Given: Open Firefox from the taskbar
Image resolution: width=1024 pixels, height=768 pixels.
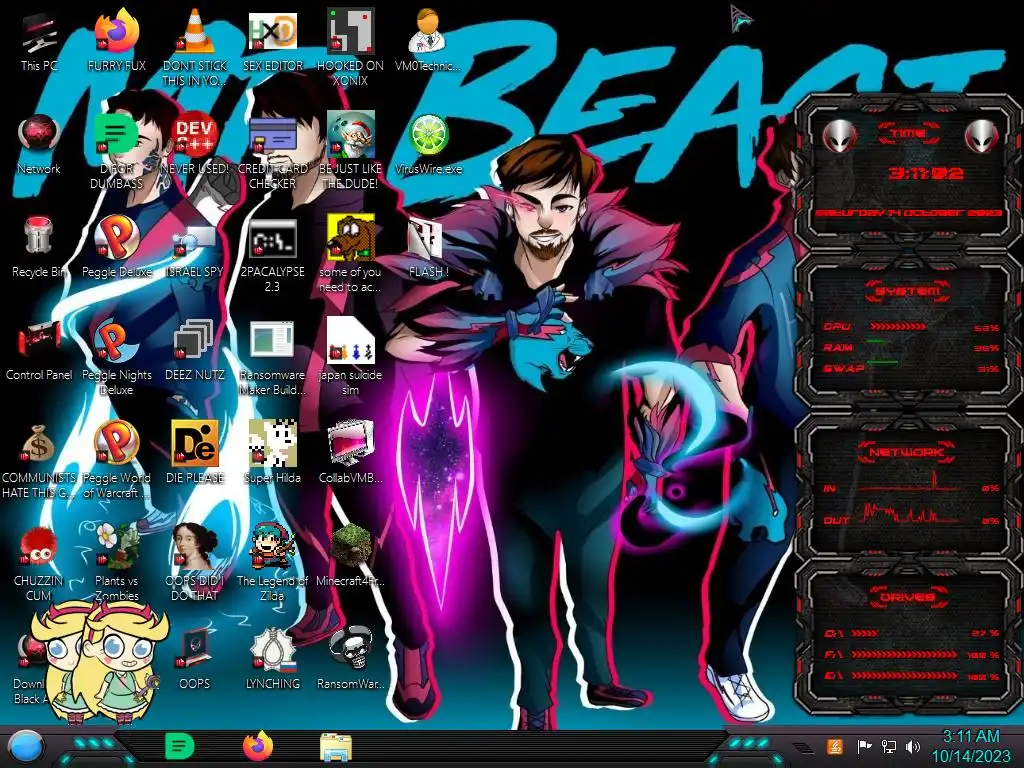Looking at the screenshot, I should click(258, 746).
